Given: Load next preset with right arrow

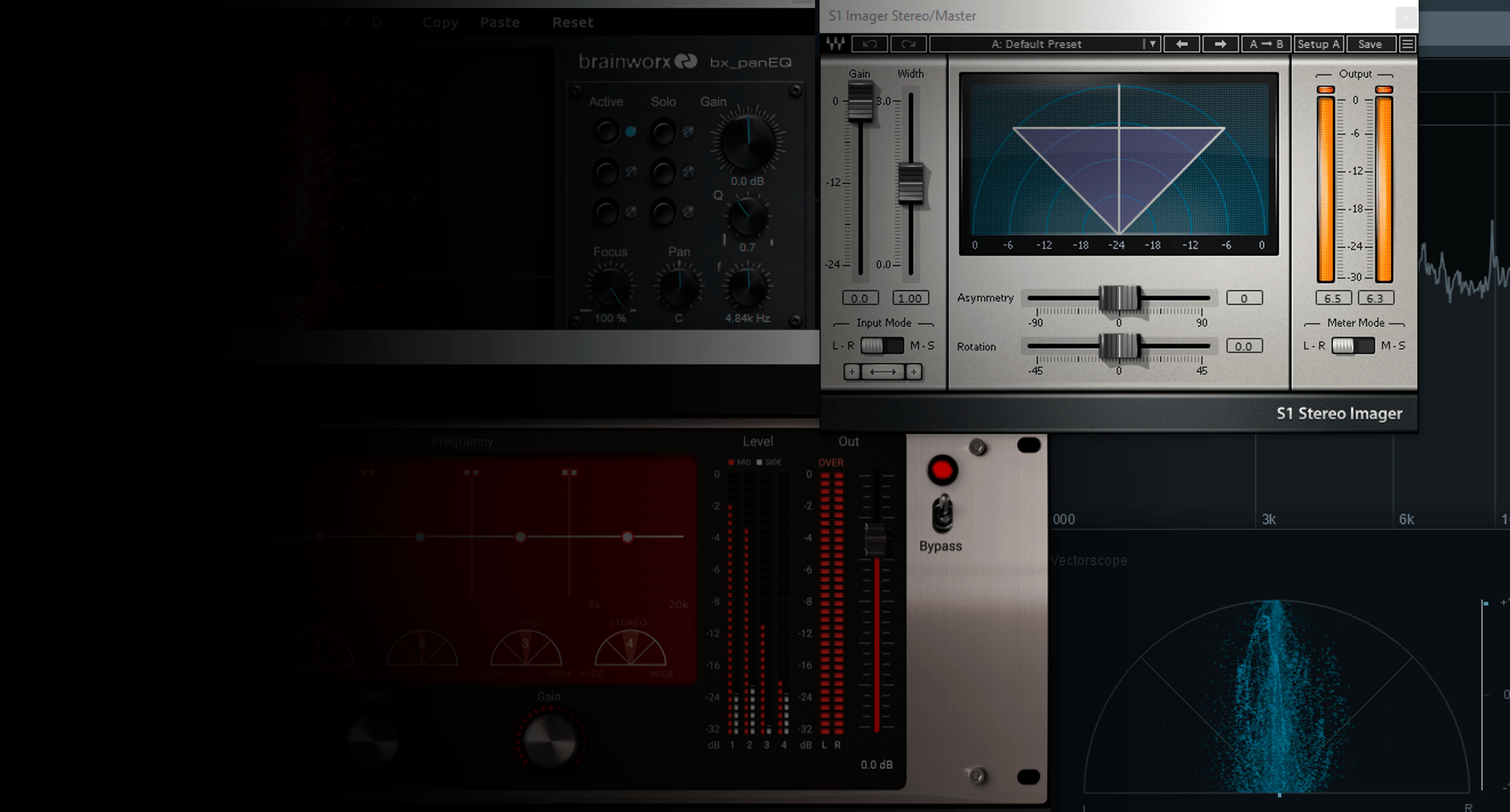Looking at the screenshot, I should pos(1220,44).
